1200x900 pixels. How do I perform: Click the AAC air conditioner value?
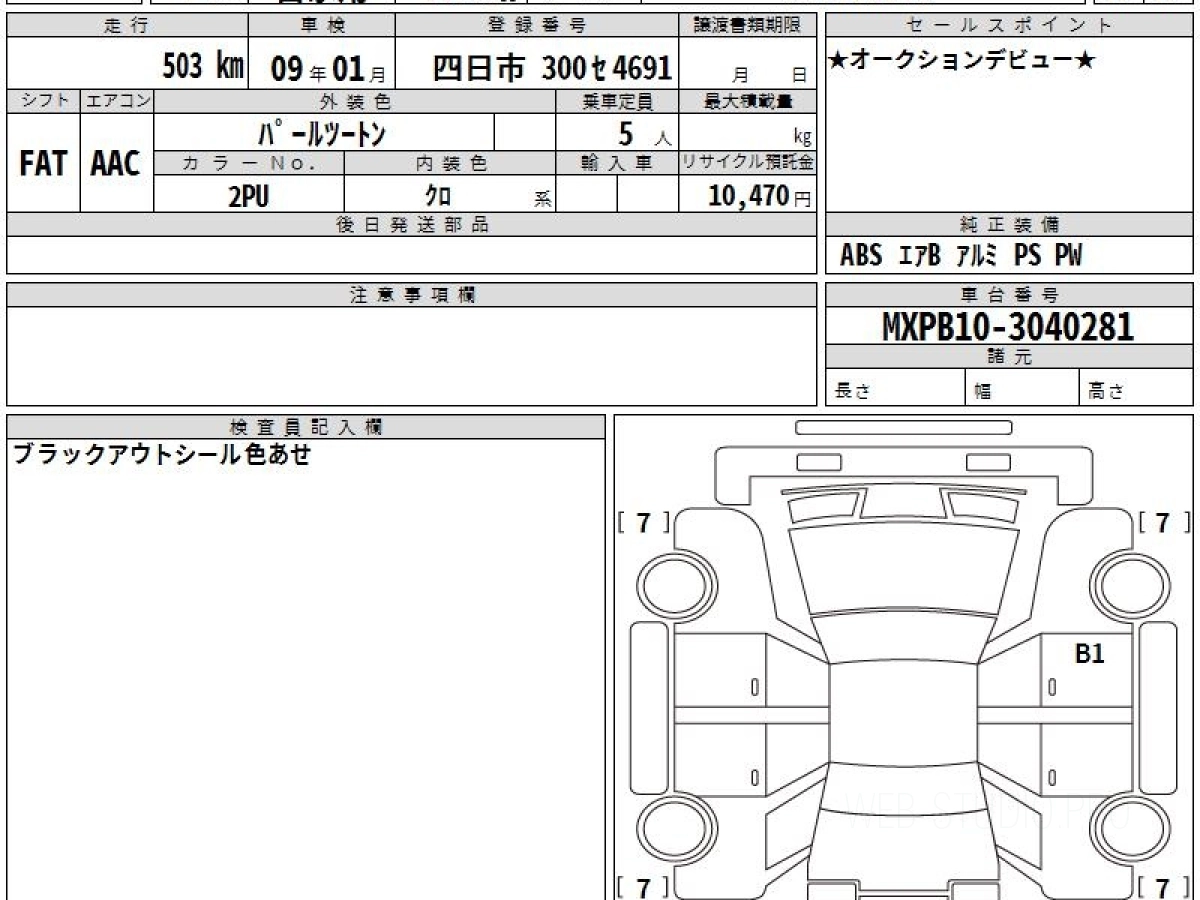tap(116, 164)
